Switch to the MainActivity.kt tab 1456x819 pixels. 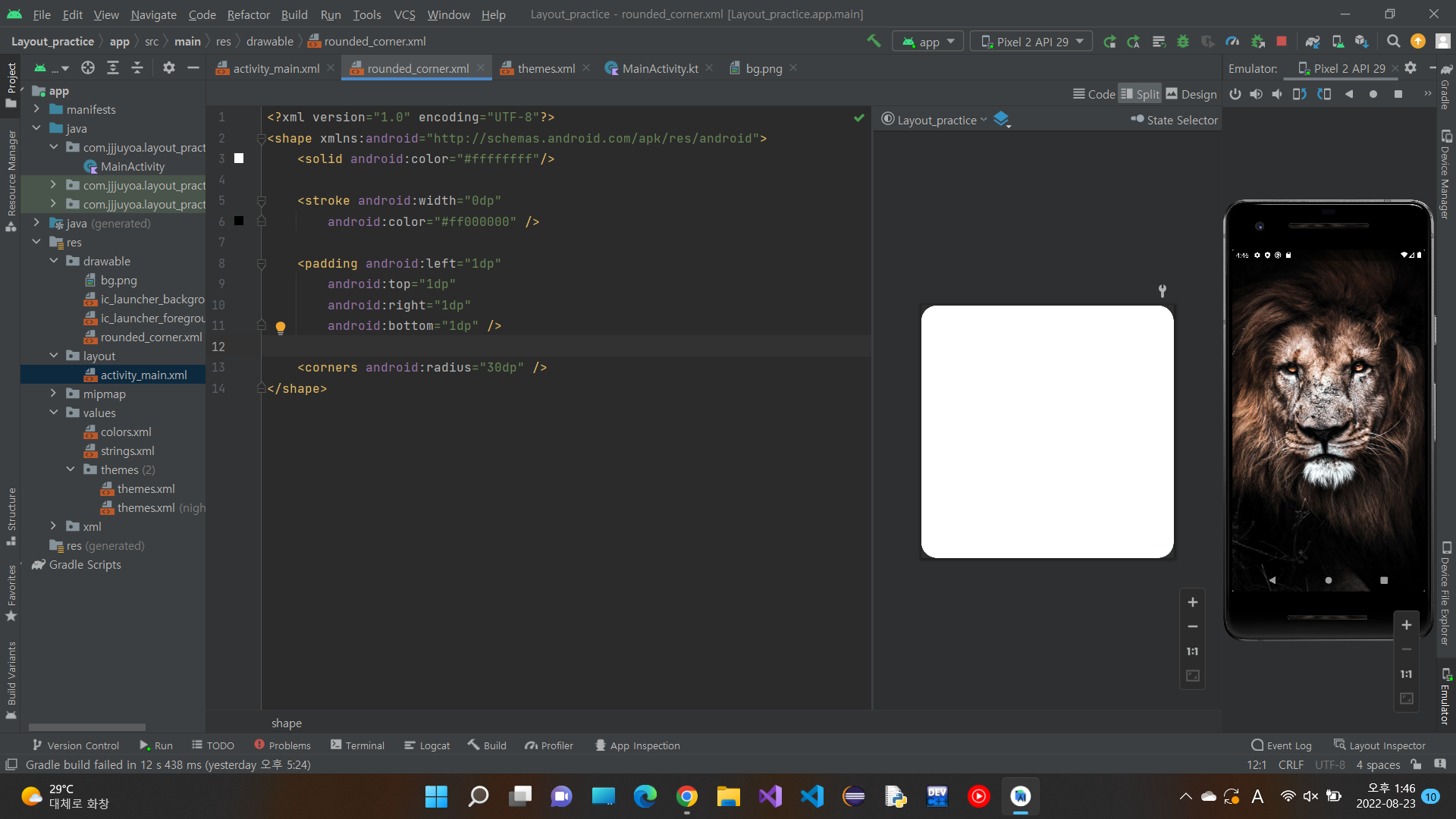(x=660, y=68)
